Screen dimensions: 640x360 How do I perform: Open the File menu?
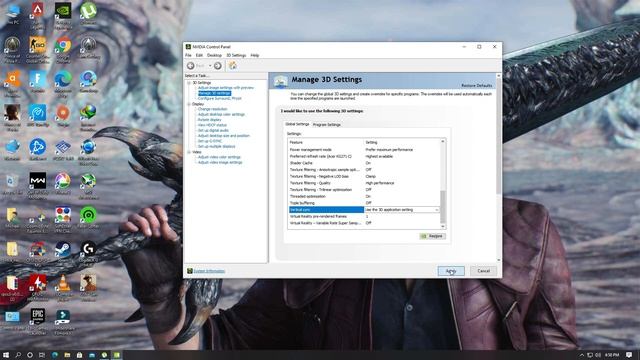188,55
